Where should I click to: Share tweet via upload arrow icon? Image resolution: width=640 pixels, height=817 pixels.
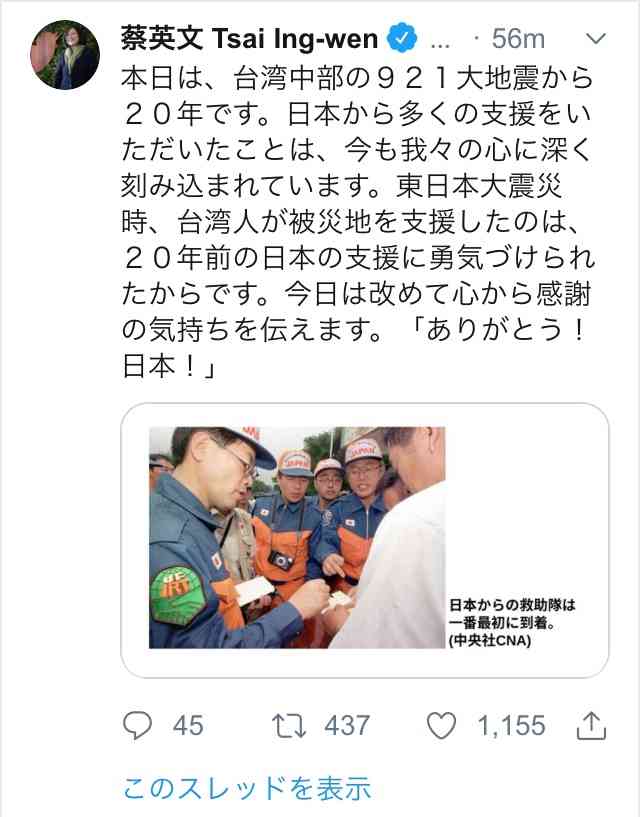tap(592, 725)
